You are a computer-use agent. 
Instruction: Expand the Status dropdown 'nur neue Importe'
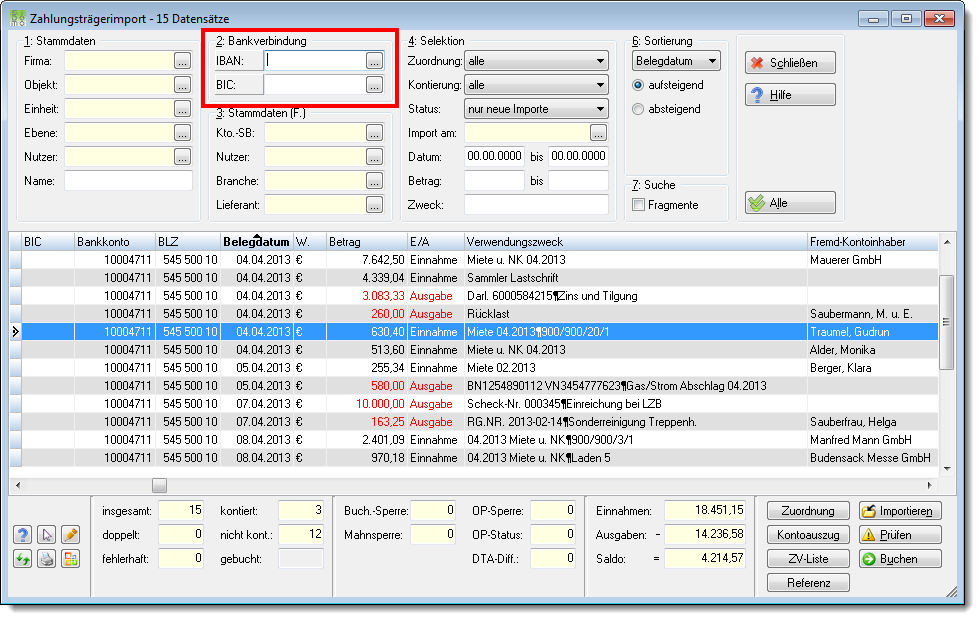point(536,109)
